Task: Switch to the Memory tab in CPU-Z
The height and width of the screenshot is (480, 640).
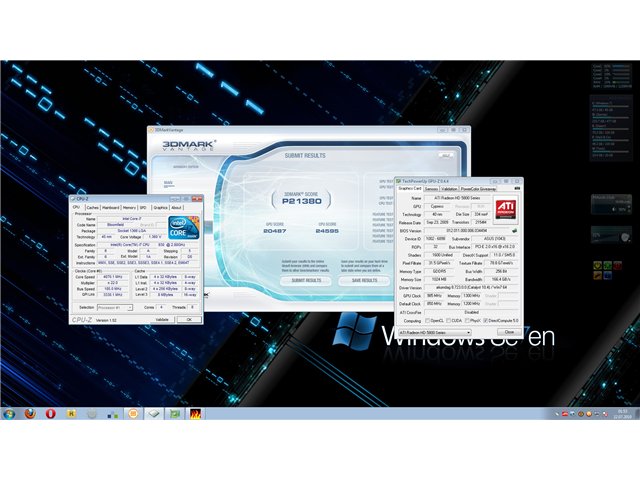Action: (129, 208)
